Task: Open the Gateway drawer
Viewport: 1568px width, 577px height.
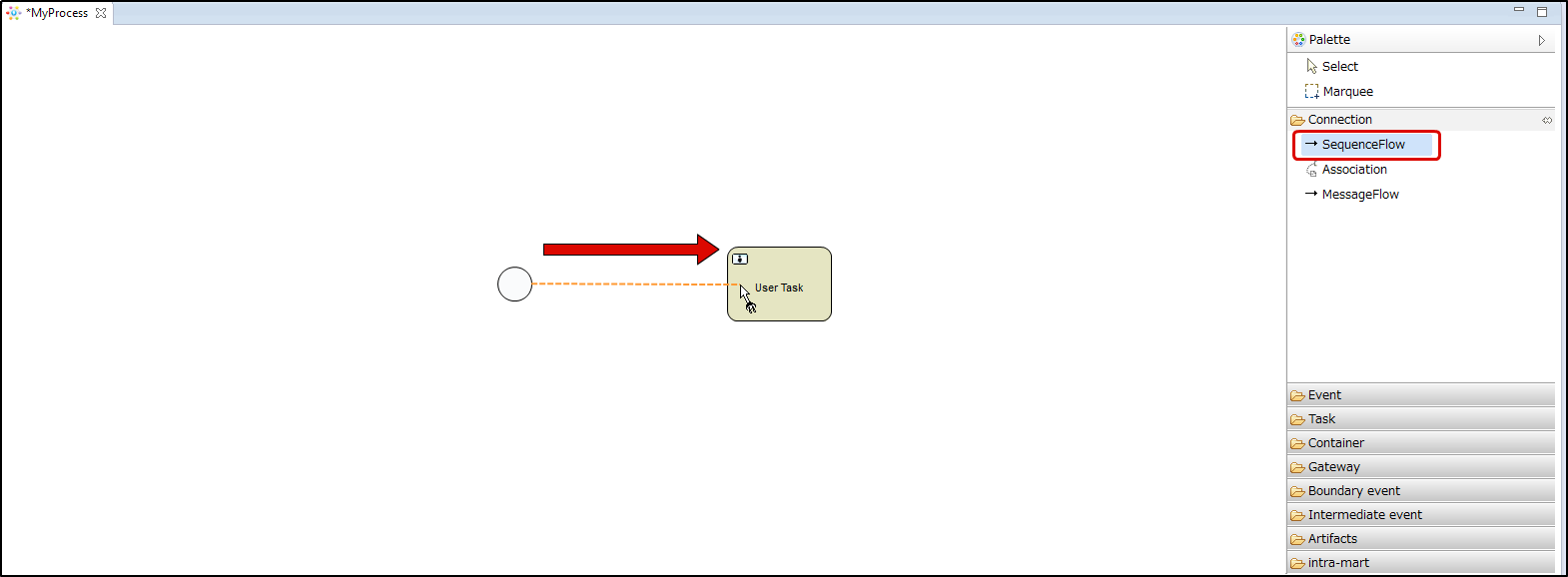Action: tap(1421, 467)
